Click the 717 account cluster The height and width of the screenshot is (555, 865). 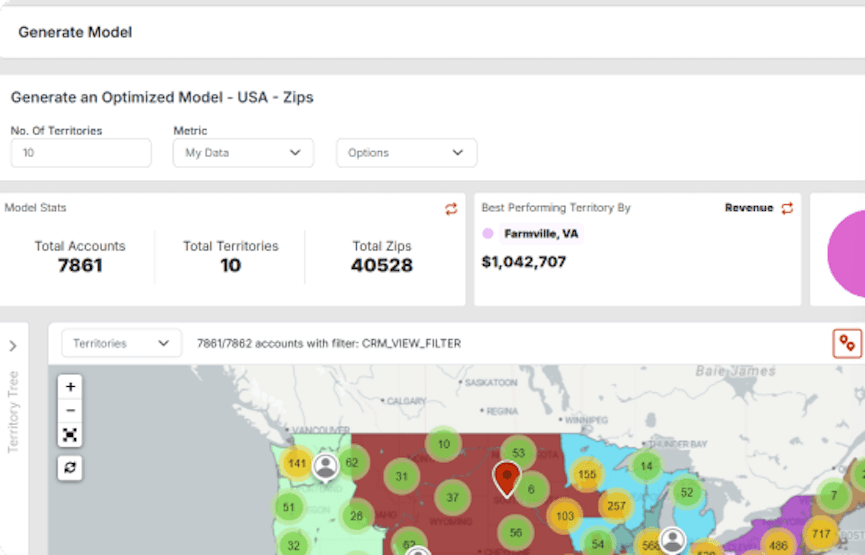tap(821, 533)
